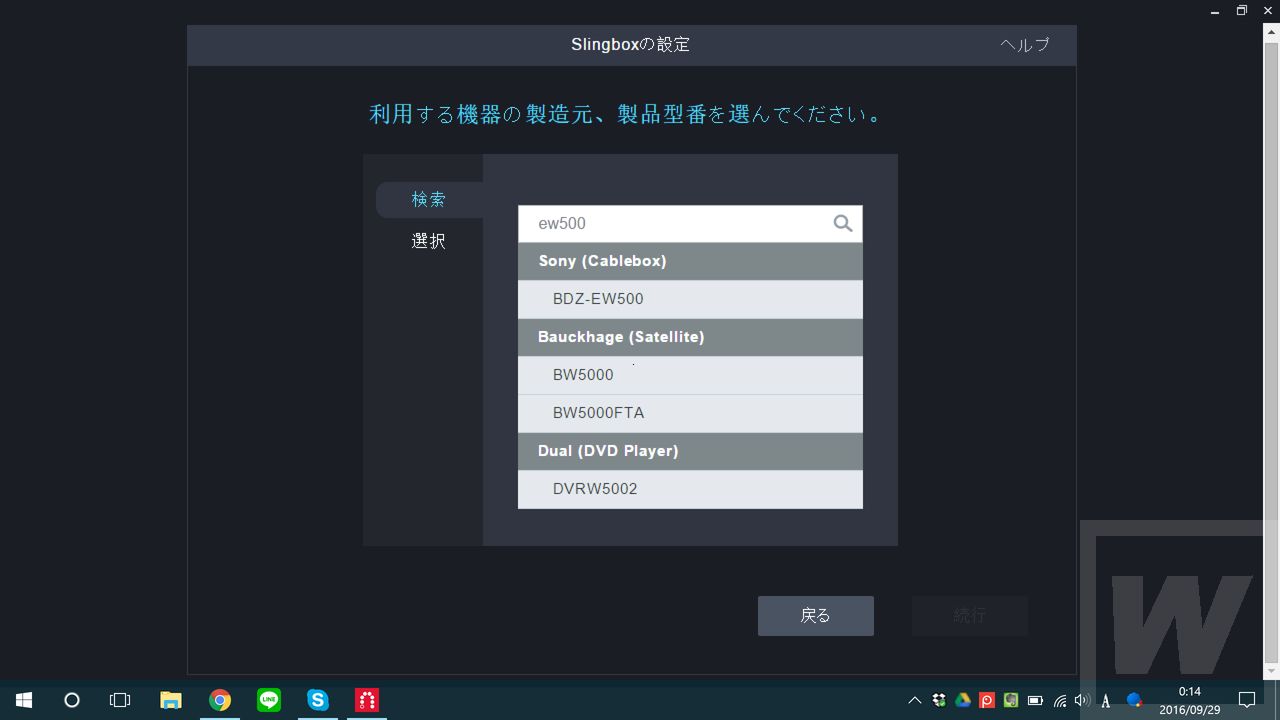This screenshot has width=1280, height=720.
Task: Open the volume speaker icon
Action: 1082,700
